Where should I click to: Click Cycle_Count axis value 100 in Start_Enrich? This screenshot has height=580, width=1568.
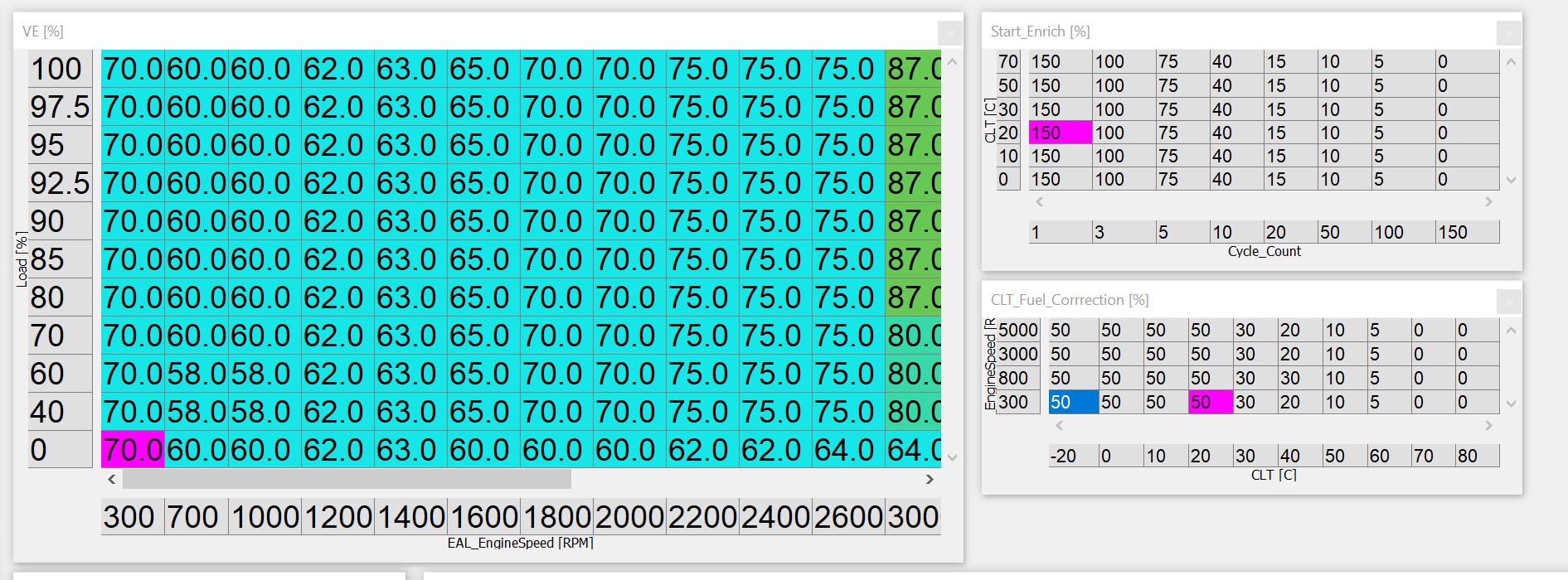tap(1402, 232)
